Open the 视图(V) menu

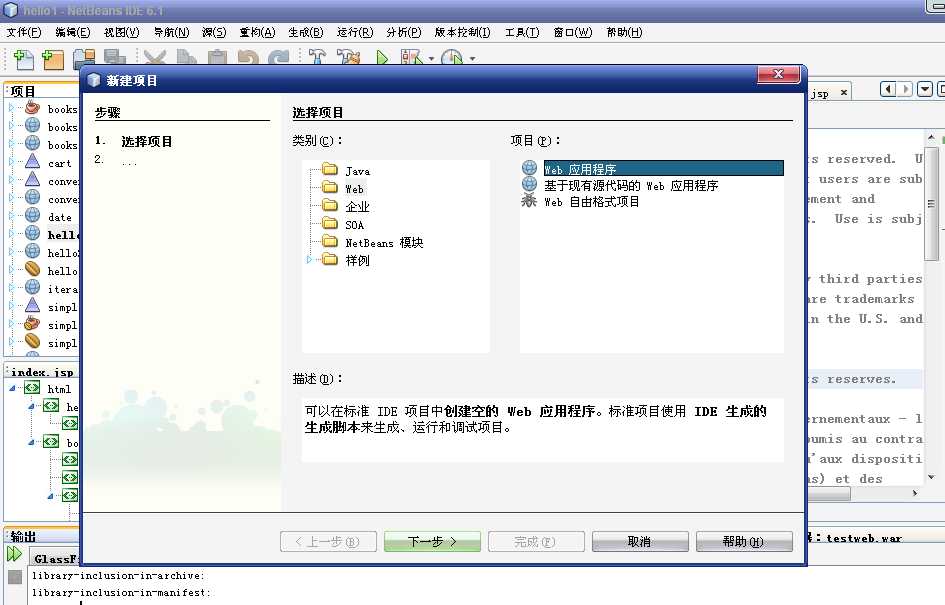122,33
